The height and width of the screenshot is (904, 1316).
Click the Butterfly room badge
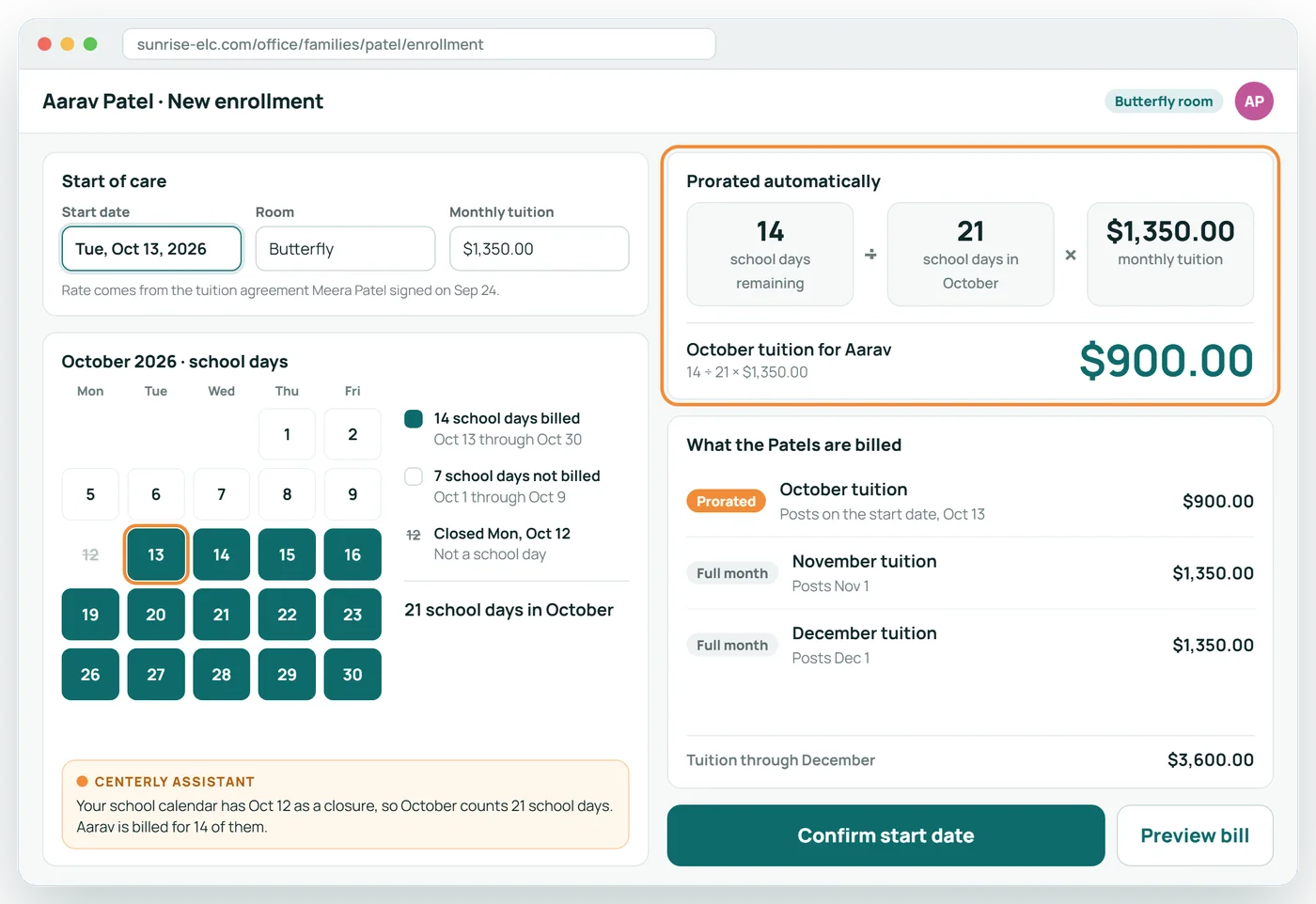(x=1164, y=101)
